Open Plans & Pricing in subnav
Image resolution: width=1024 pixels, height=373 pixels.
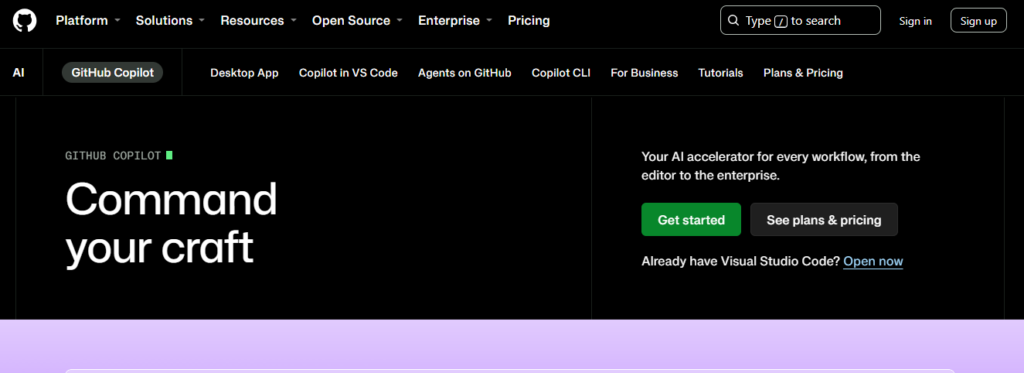[803, 73]
